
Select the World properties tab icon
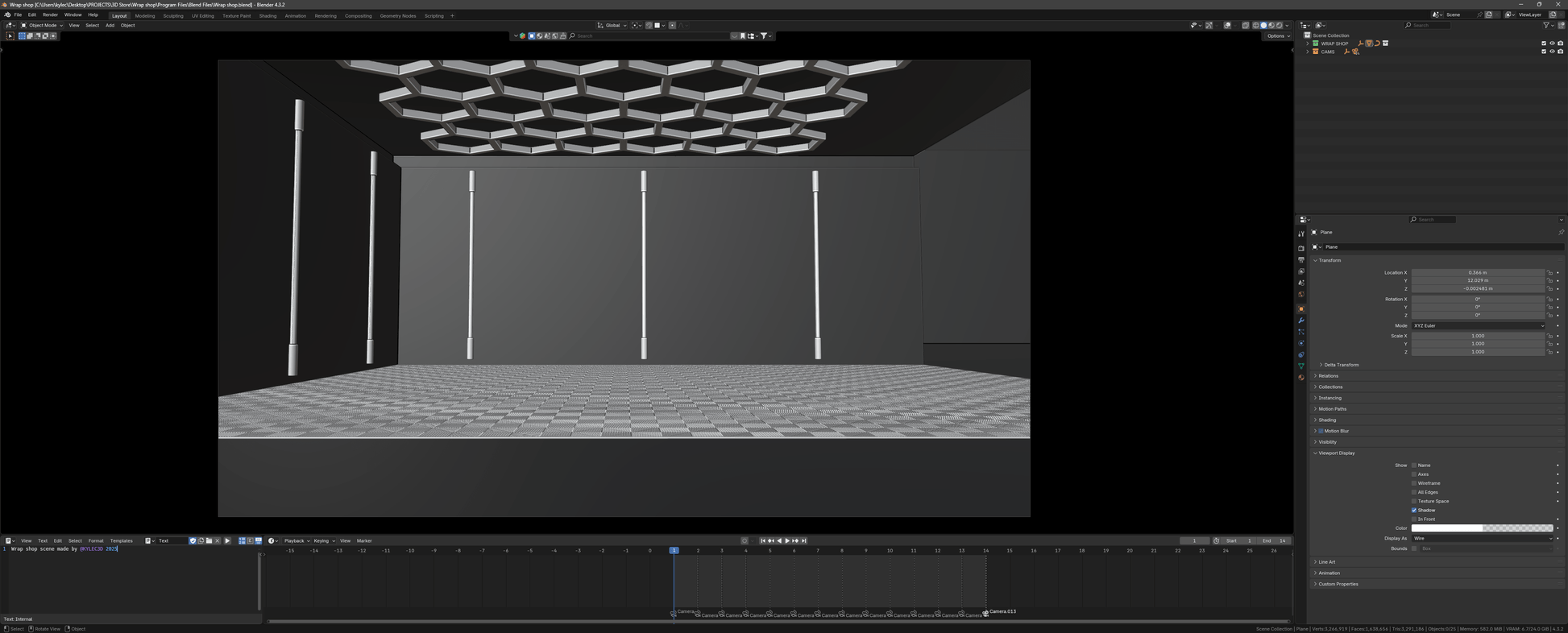1301,295
